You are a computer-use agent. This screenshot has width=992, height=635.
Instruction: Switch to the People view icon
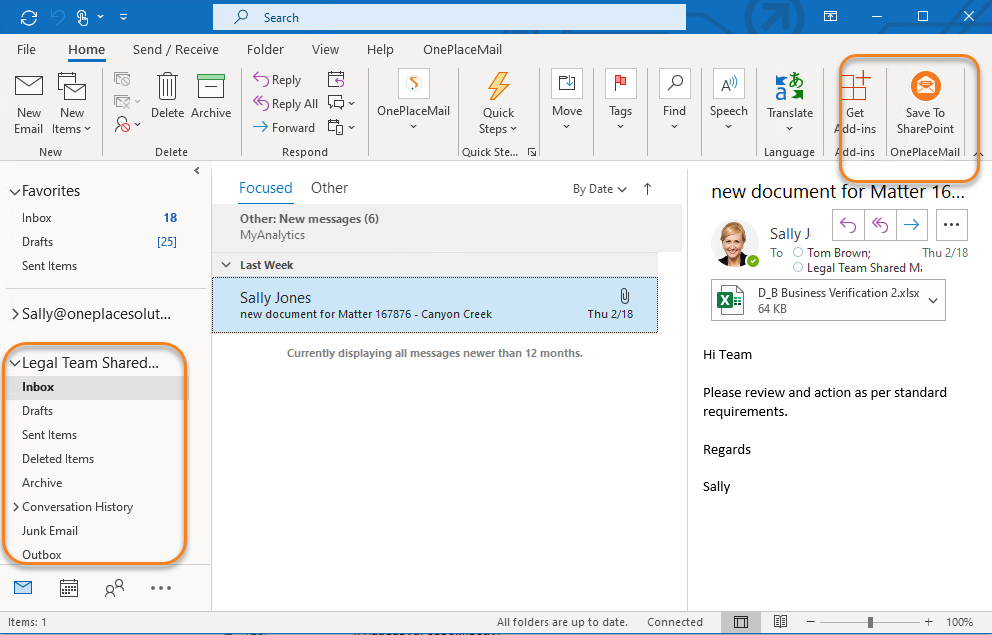115,588
